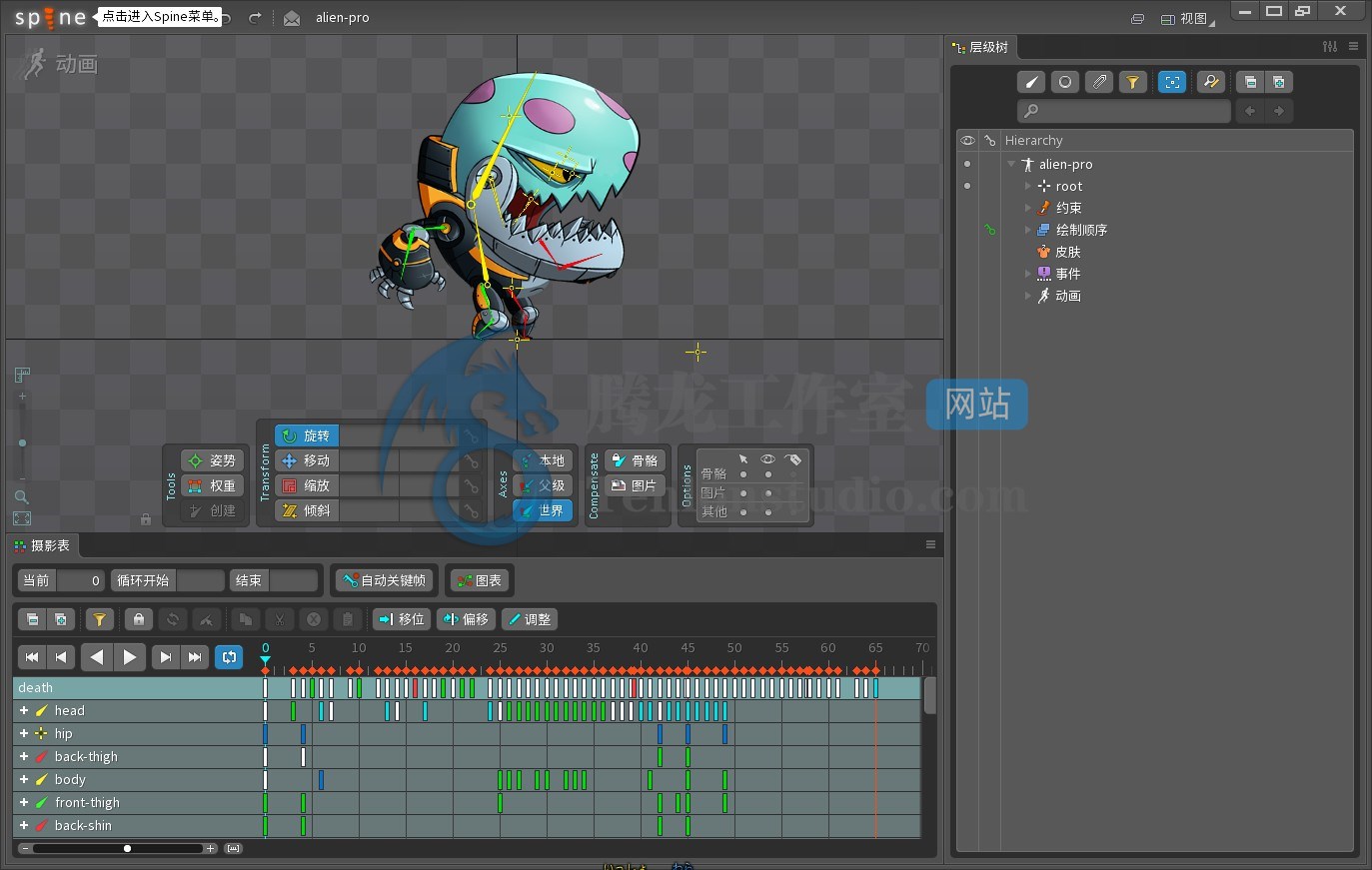Viewport: 1372px width, 870px height.
Task: Open find and replace in hierarchy toolbar
Action: 1210,82
